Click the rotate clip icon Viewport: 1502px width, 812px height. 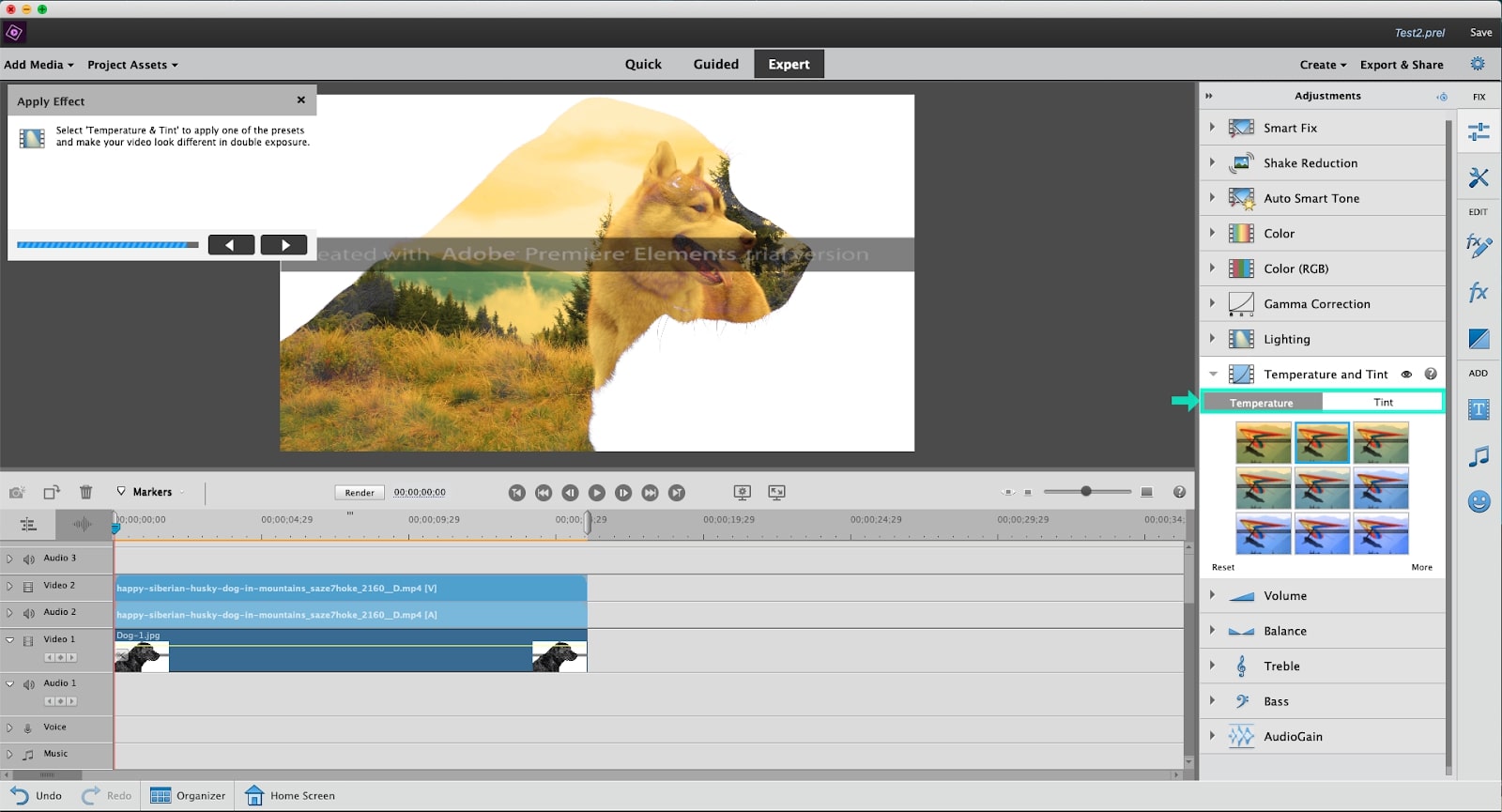click(x=52, y=492)
